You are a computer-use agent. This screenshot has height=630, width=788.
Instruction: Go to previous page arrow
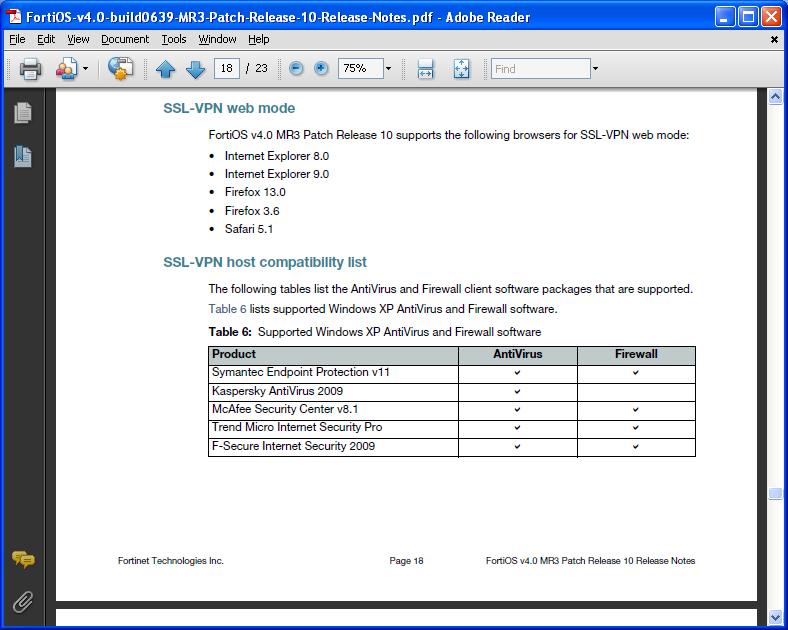click(x=165, y=69)
